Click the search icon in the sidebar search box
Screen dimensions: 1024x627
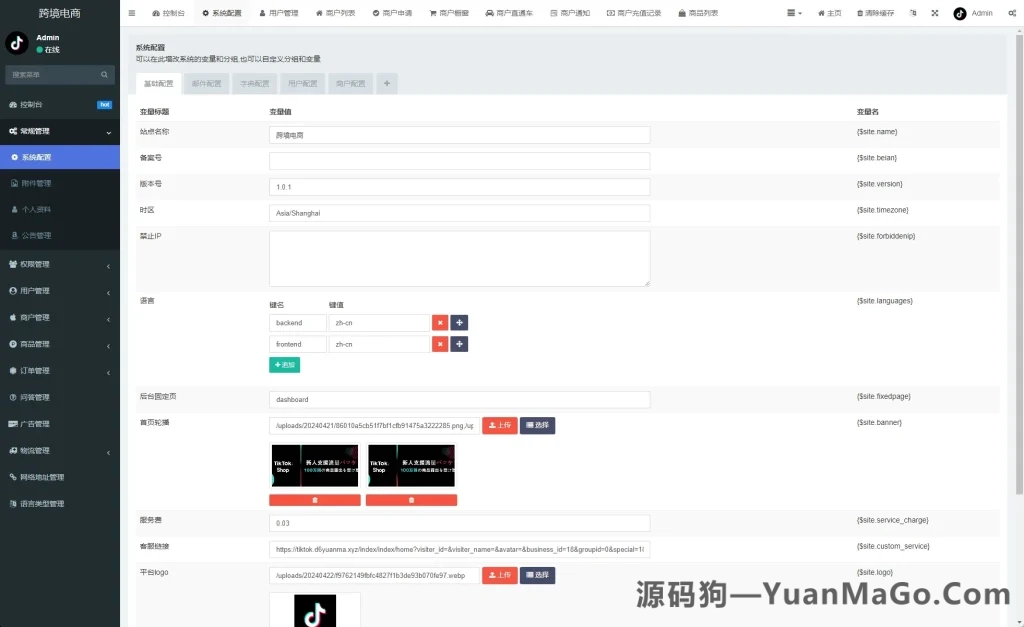point(104,74)
